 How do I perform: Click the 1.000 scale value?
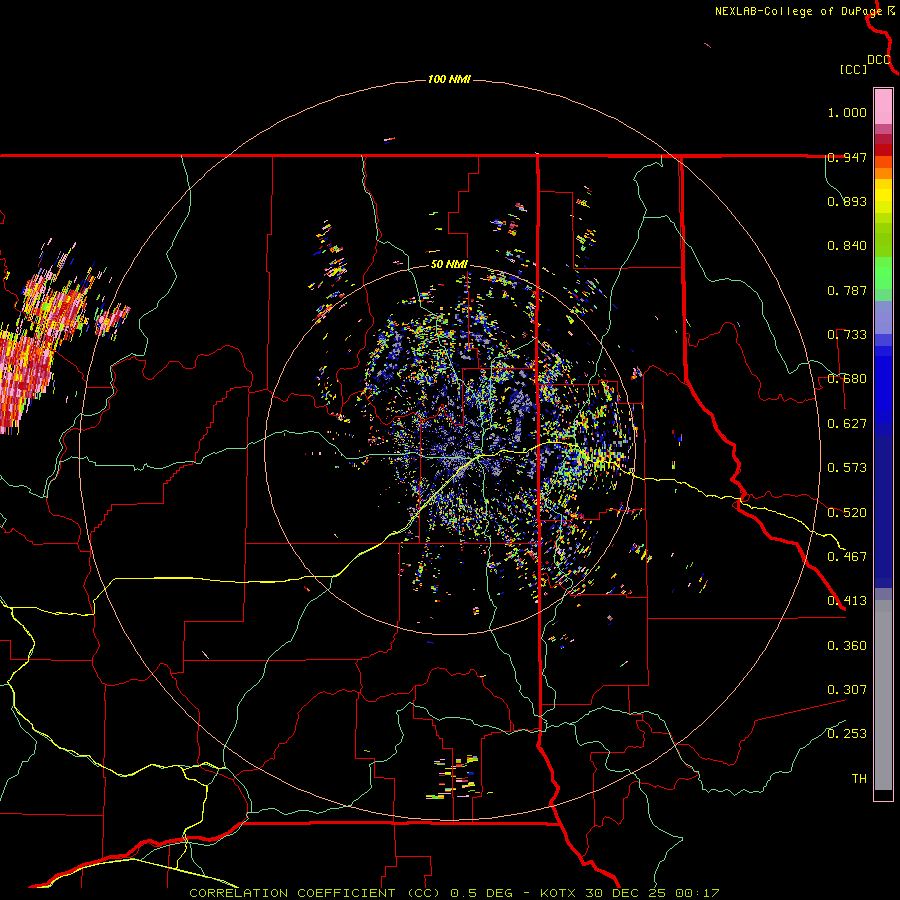847,112
